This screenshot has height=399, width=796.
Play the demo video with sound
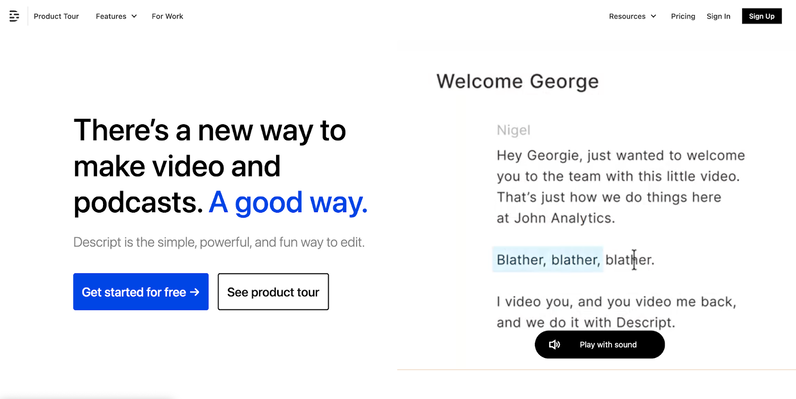point(600,345)
